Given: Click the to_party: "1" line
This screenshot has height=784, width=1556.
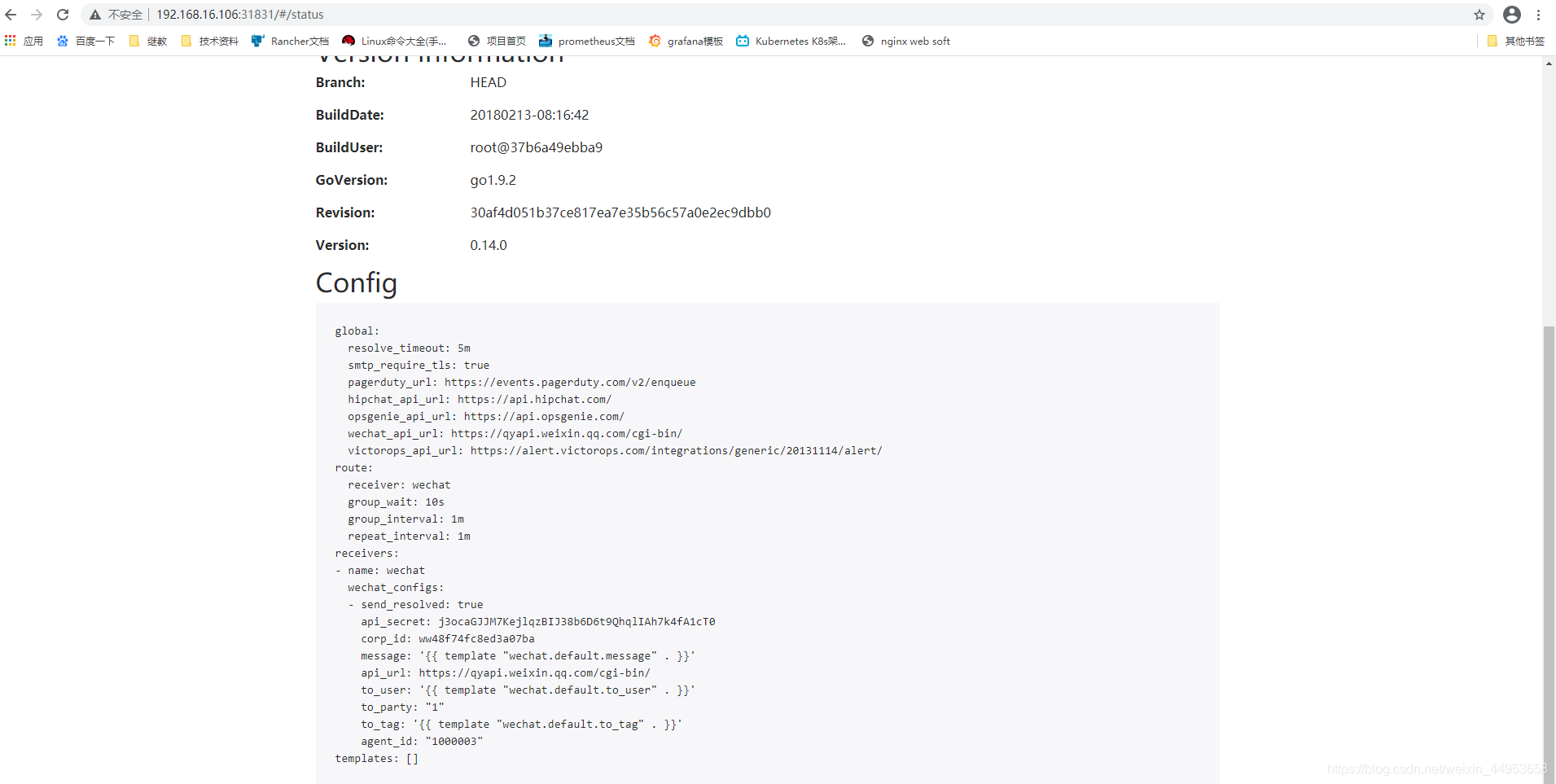Looking at the screenshot, I should [402, 707].
